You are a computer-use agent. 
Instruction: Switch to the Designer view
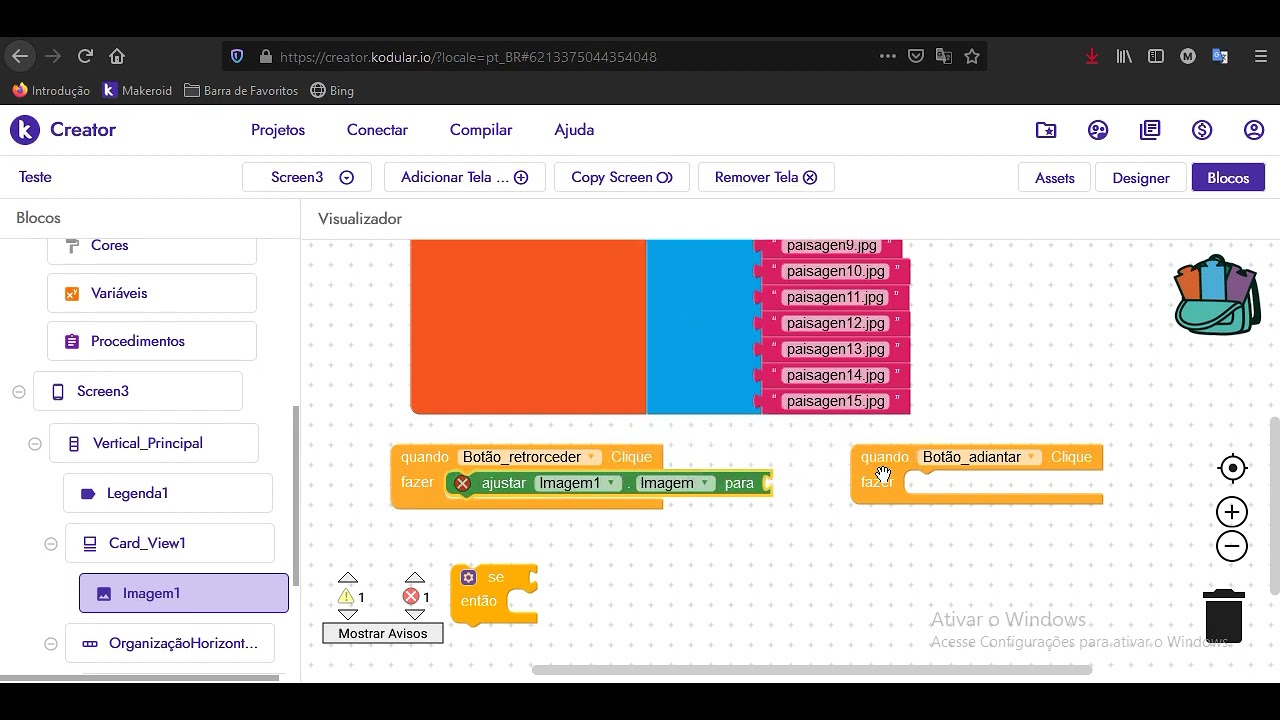[1141, 178]
